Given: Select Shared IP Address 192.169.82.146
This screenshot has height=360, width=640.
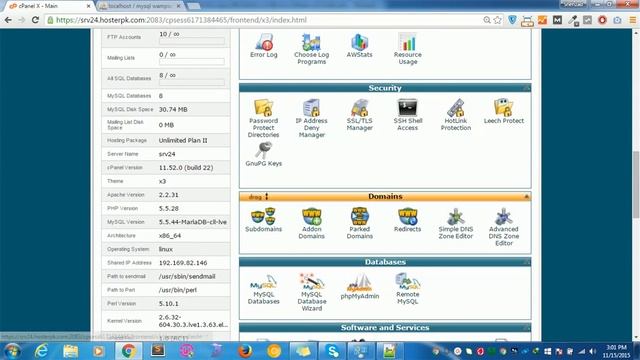Looking at the screenshot, I should pyautogui.click(x=183, y=263).
